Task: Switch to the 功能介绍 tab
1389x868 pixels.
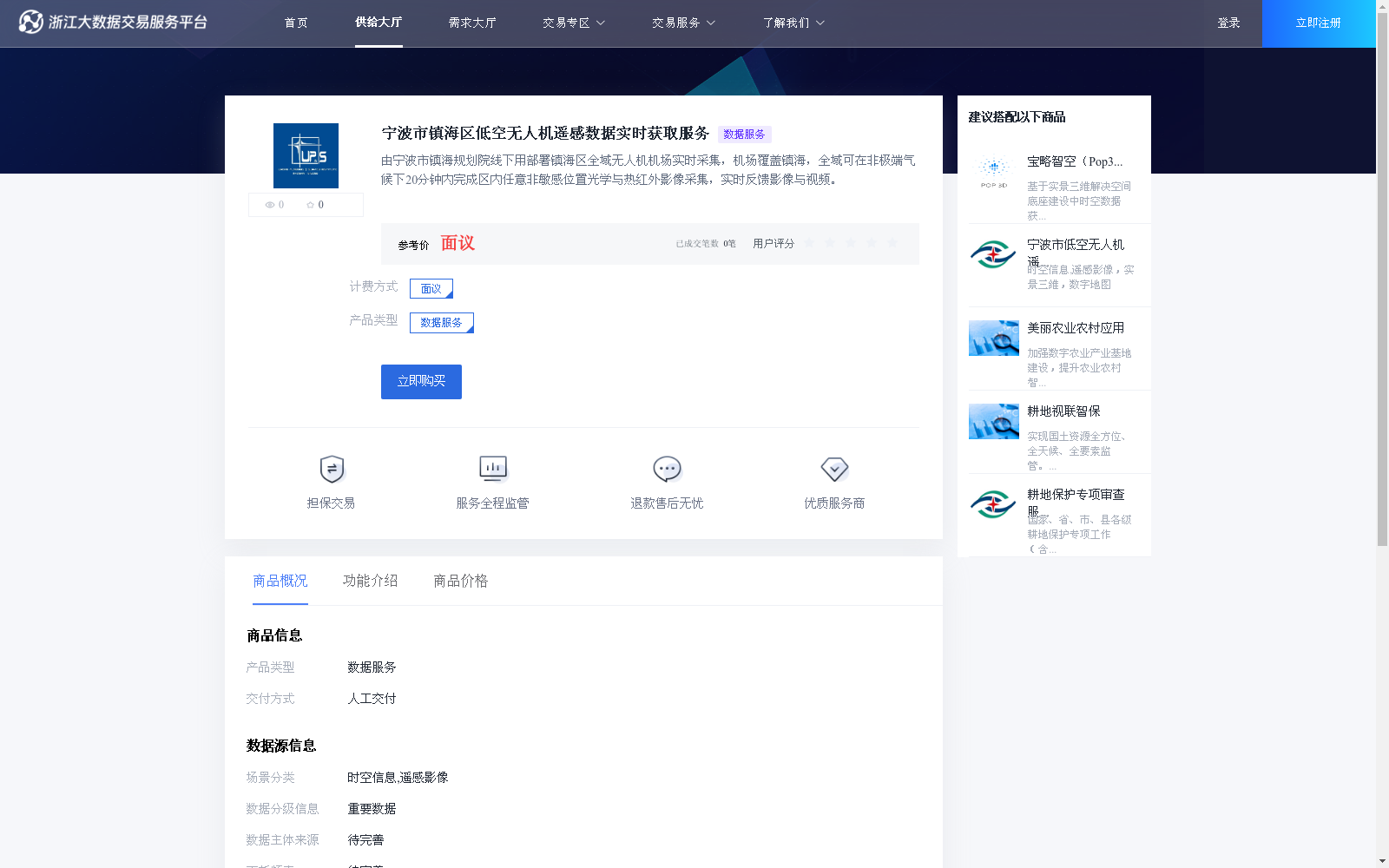Action: (x=371, y=581)
